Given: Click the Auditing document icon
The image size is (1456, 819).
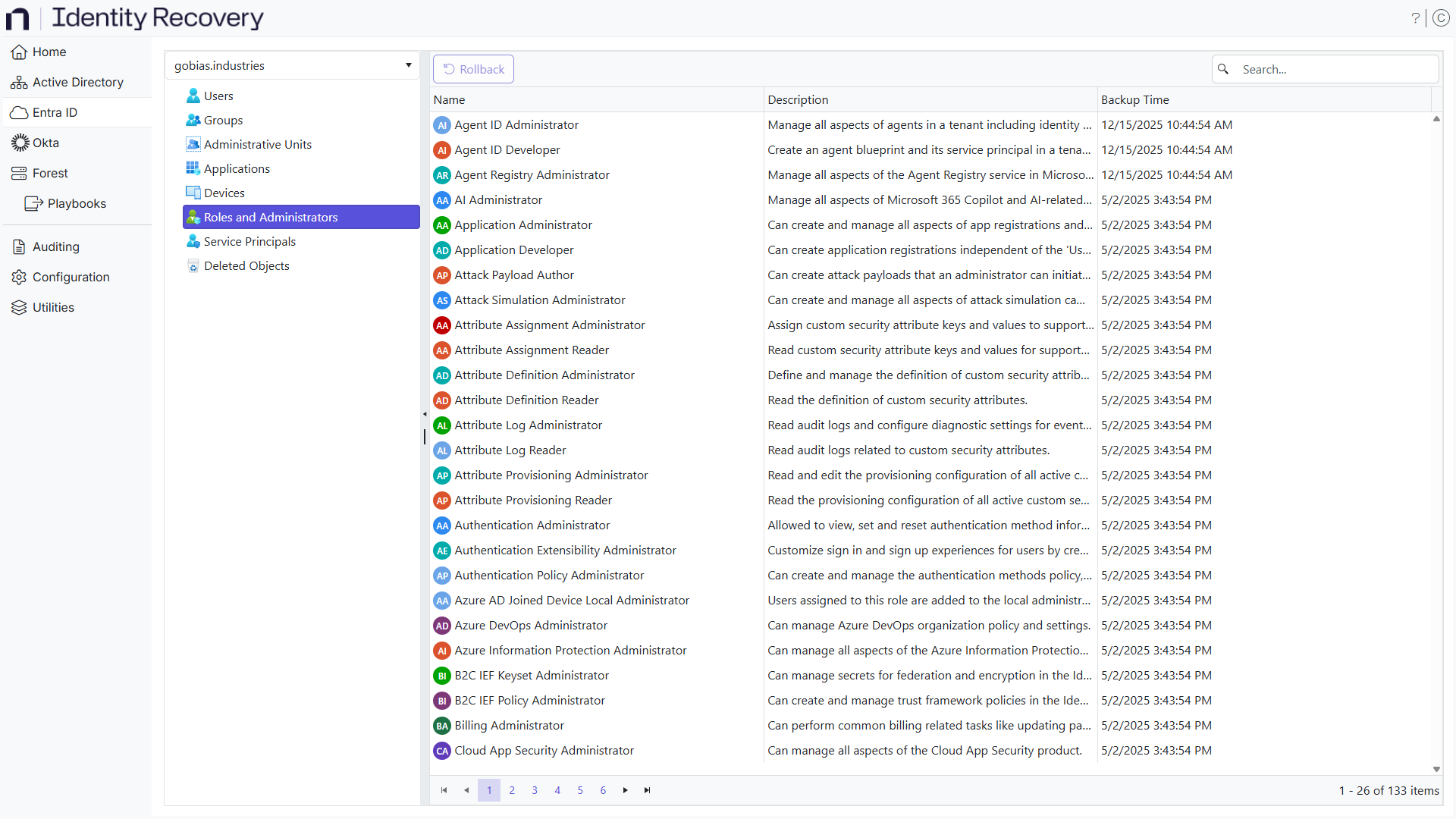Looking at the screenshot, I should click(19, 246).
